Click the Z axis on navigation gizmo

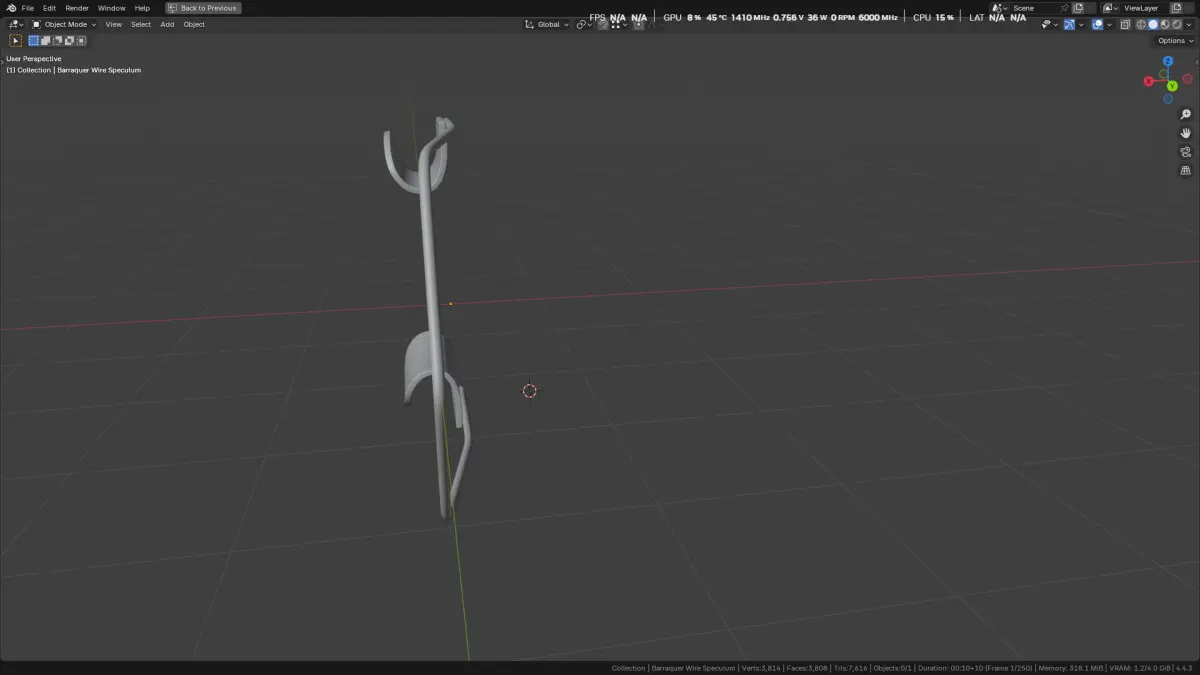point(1168,61)
